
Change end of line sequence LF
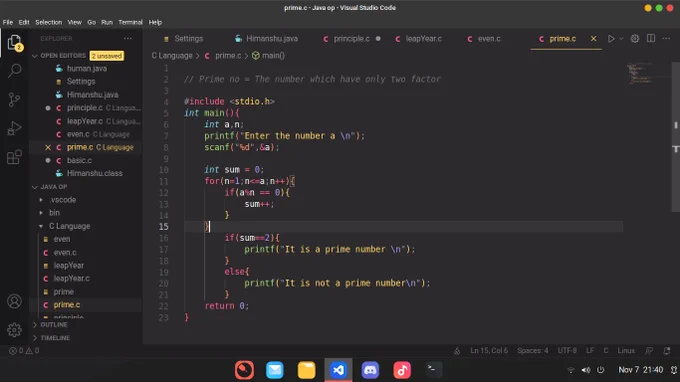[x=590, y=350]
